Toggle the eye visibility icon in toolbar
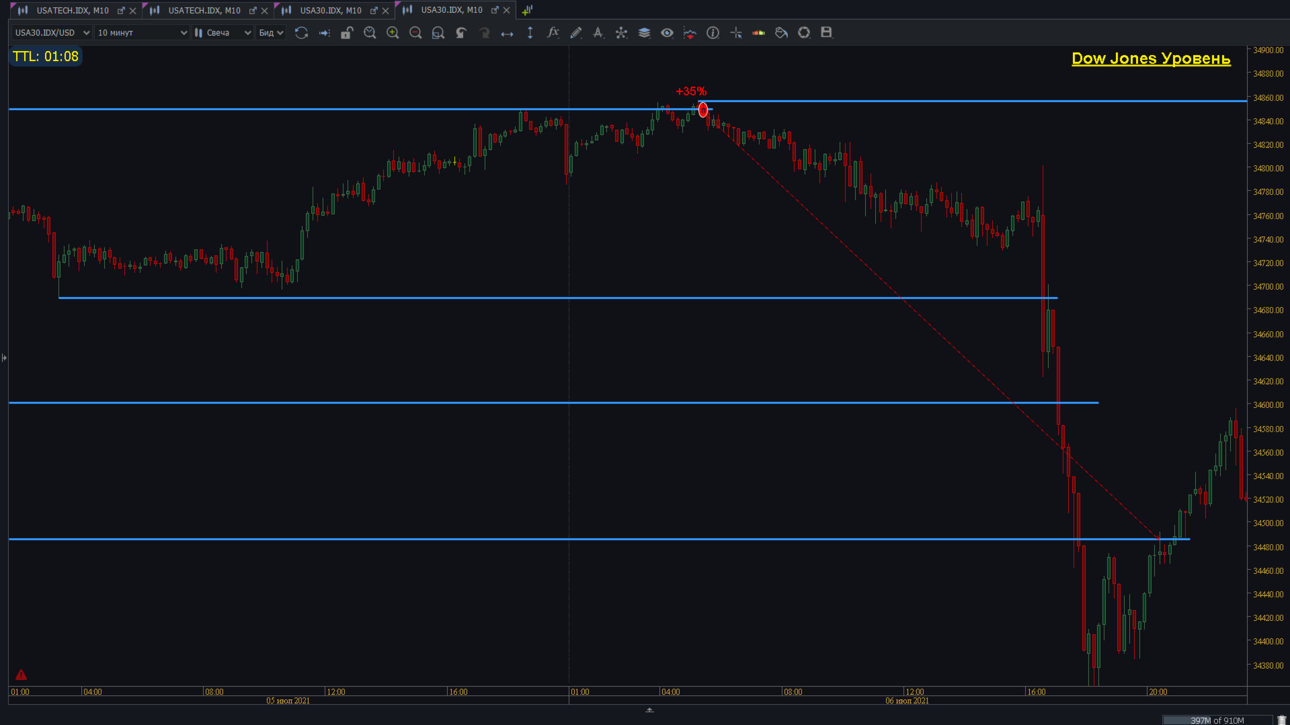Screen dimensions: 1290x725 pos(667,33)
